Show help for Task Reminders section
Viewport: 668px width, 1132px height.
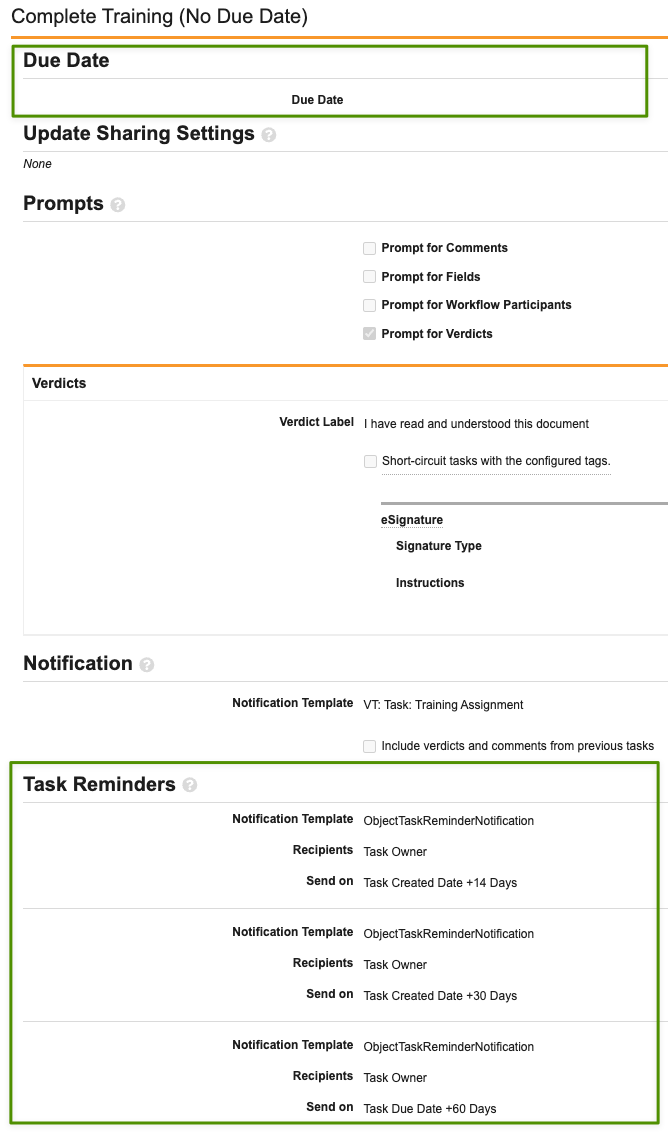click(x=190, y=786)
